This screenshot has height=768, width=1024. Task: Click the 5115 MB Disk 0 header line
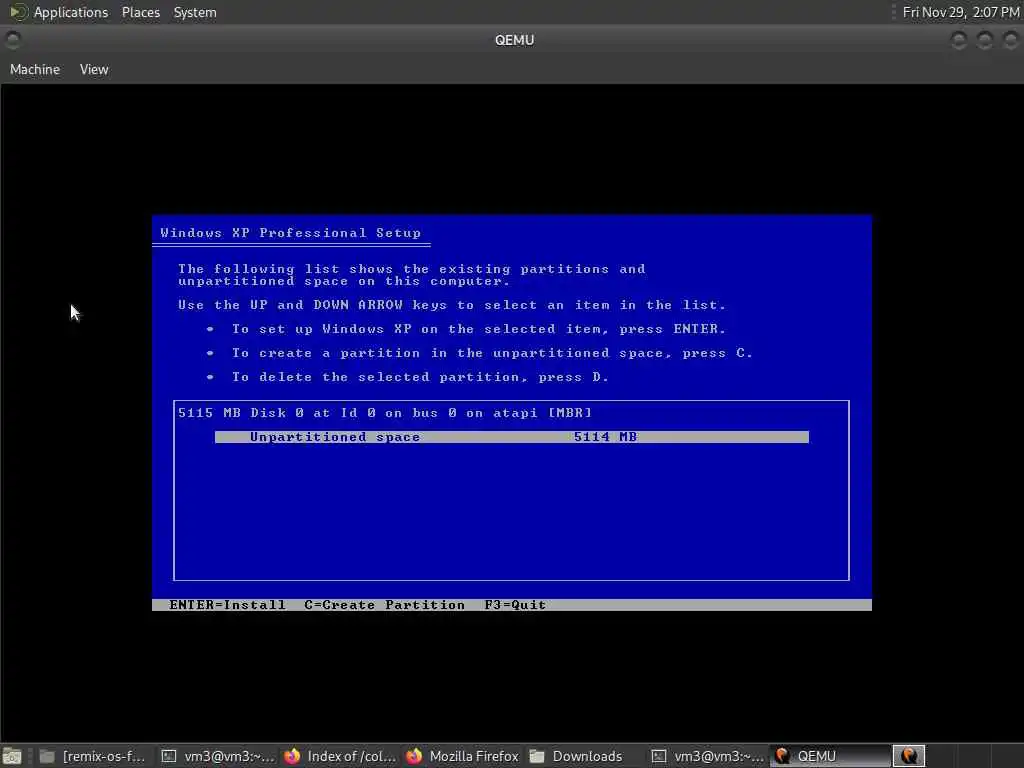coord(385,413)
